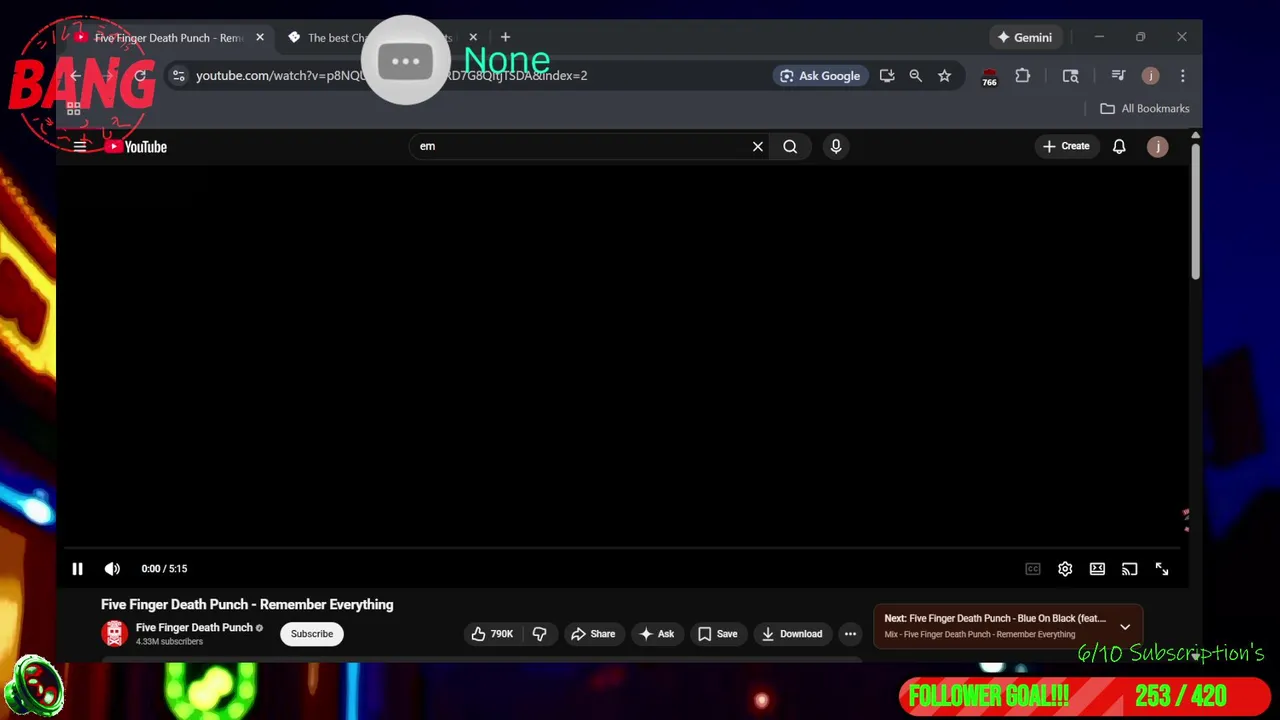Expand the Next: Blue On Black mix panel
Screen dimensions: 1280x720
click(1125, 627)
